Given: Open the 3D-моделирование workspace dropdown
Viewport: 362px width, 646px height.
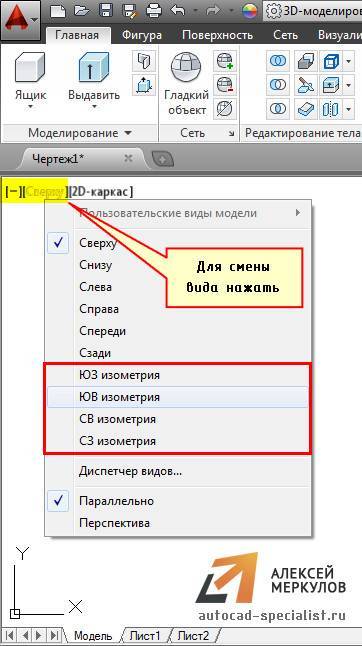Looking at the screenshot, I should tap(313, 11).
